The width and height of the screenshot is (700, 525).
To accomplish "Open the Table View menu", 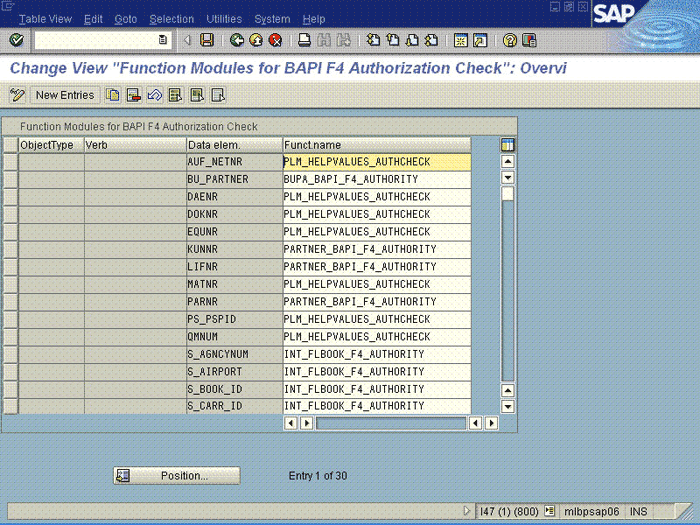I will pos(45,19).
